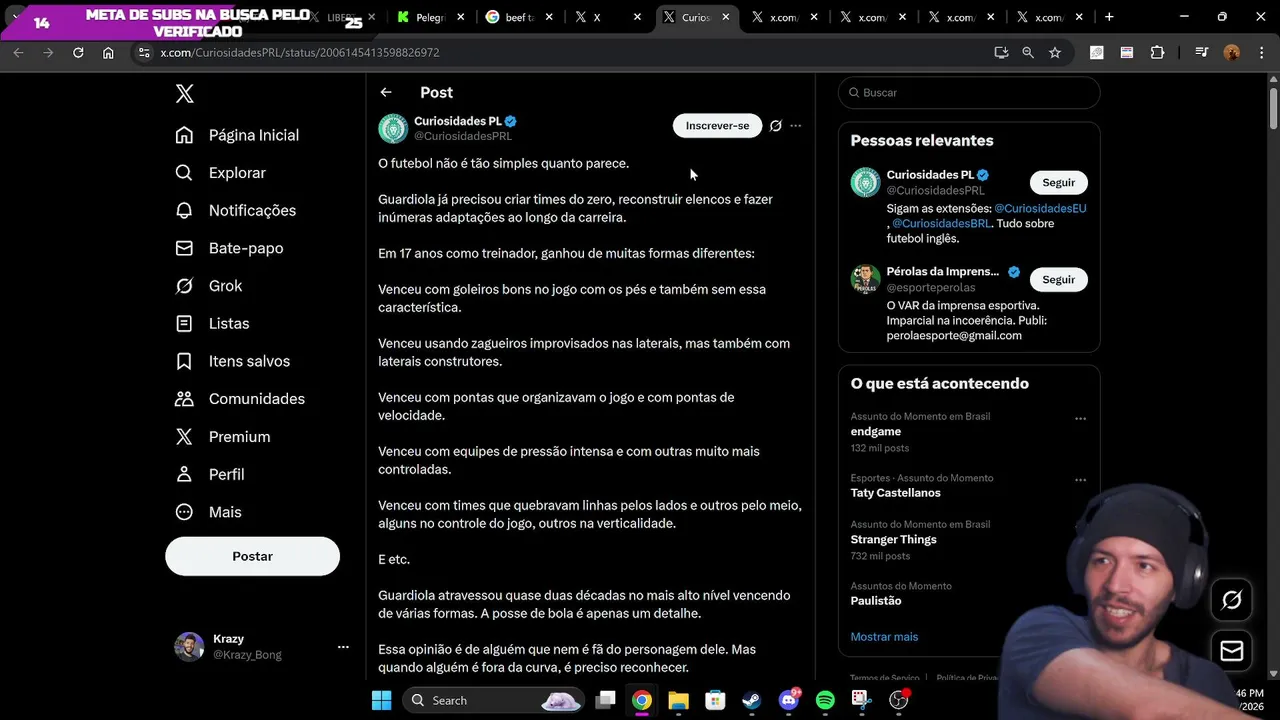Open account menu dots beside Krazy
The width and height of the screenshot is (1280, 720).
pyautogui.click(x=343, y=647)
